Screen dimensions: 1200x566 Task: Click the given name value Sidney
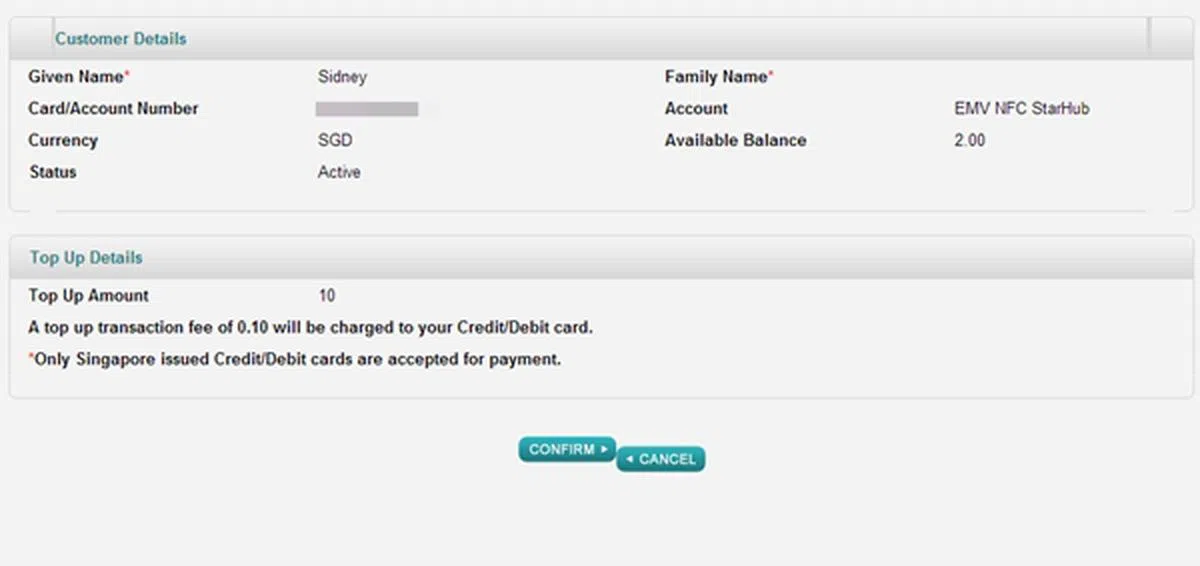coord(342,77)
